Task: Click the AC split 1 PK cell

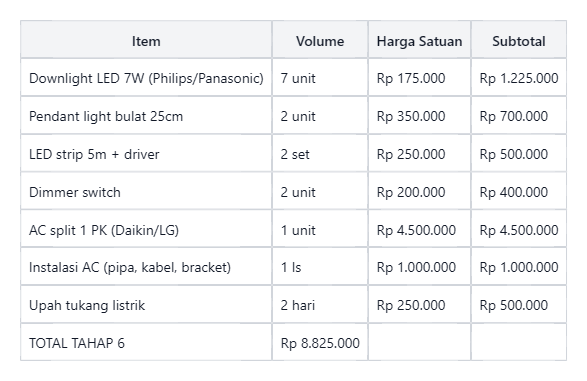Action: click(x=146, y=229)
